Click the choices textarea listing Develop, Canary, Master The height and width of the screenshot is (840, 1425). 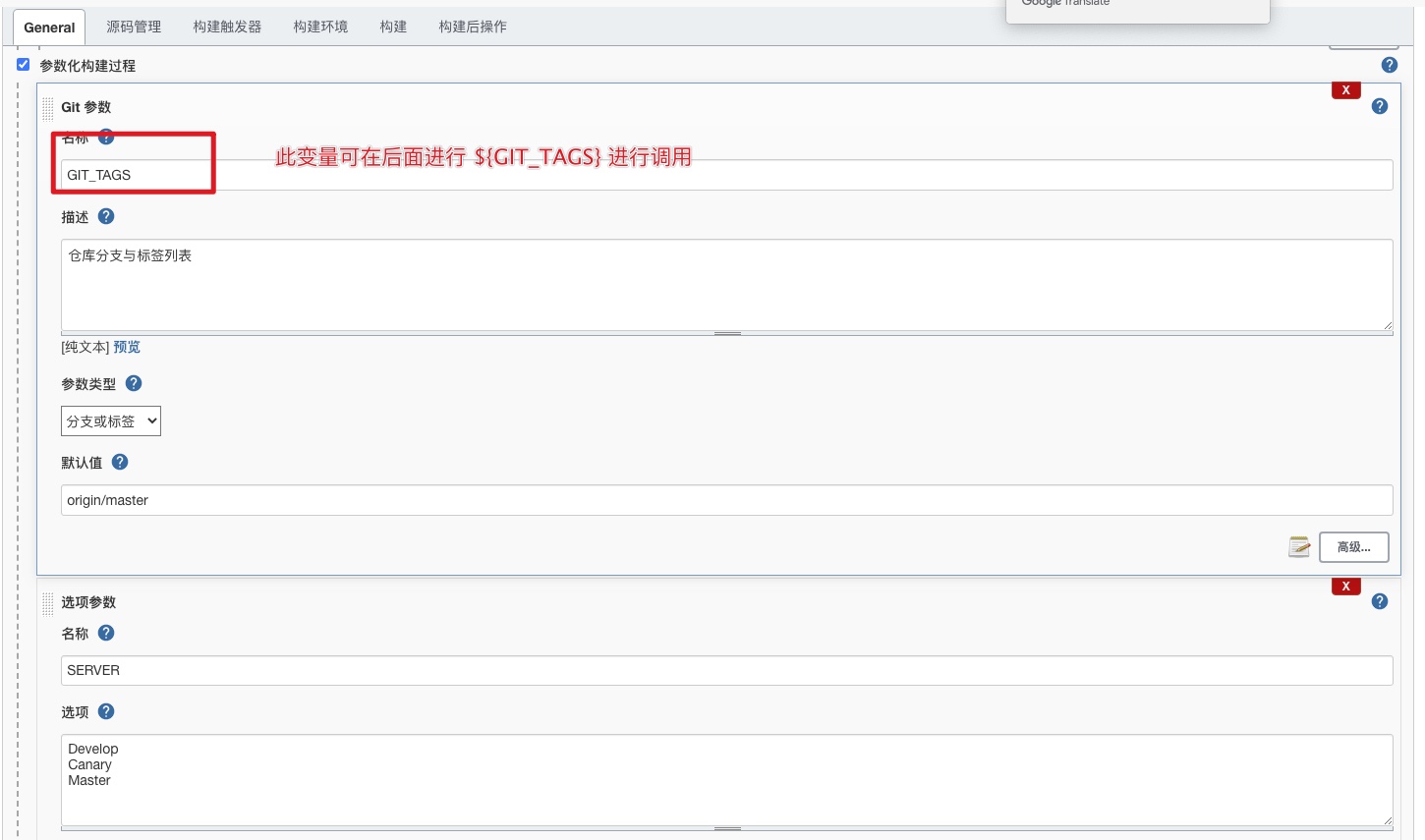pos(726,780)
